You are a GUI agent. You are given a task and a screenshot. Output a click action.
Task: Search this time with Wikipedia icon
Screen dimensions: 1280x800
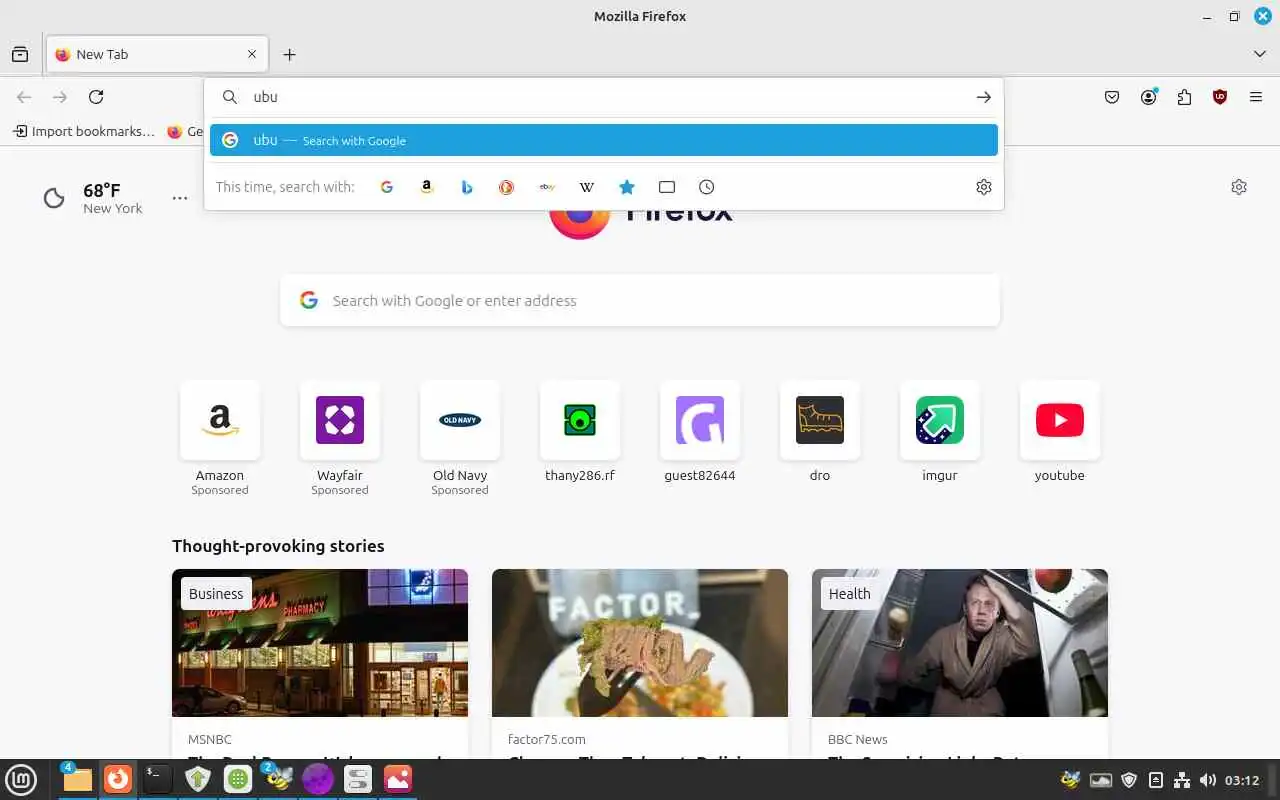tap(587, 187)
